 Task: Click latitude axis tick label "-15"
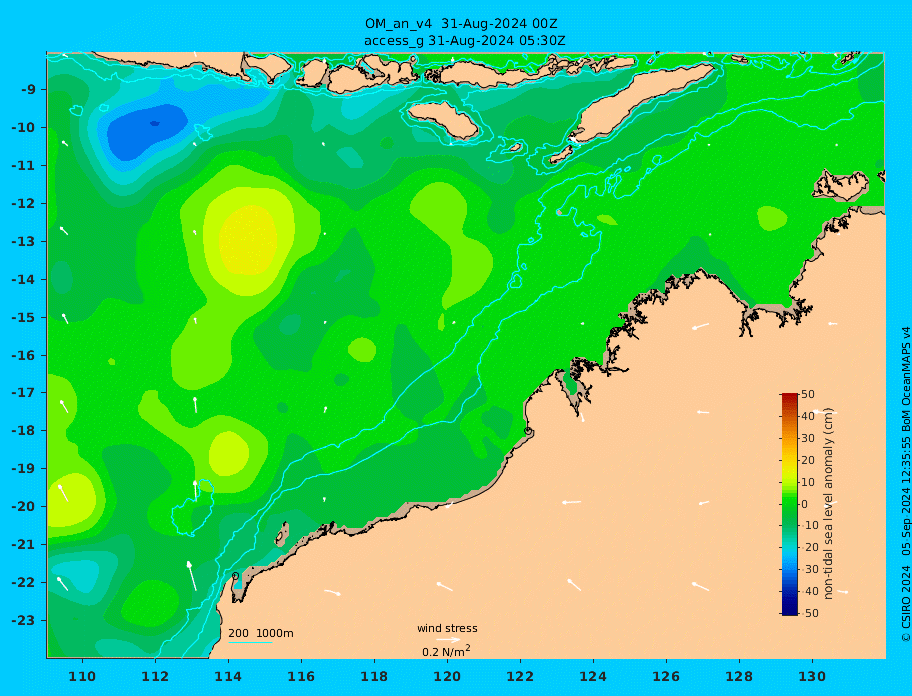23,317
